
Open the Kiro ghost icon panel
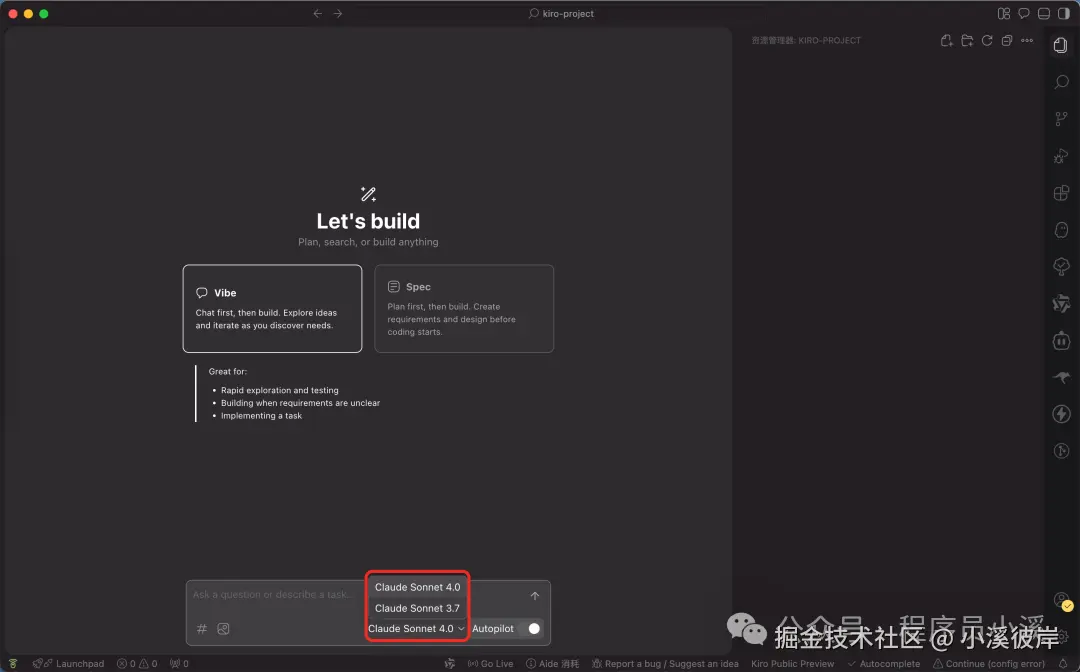coord(1061,230)
